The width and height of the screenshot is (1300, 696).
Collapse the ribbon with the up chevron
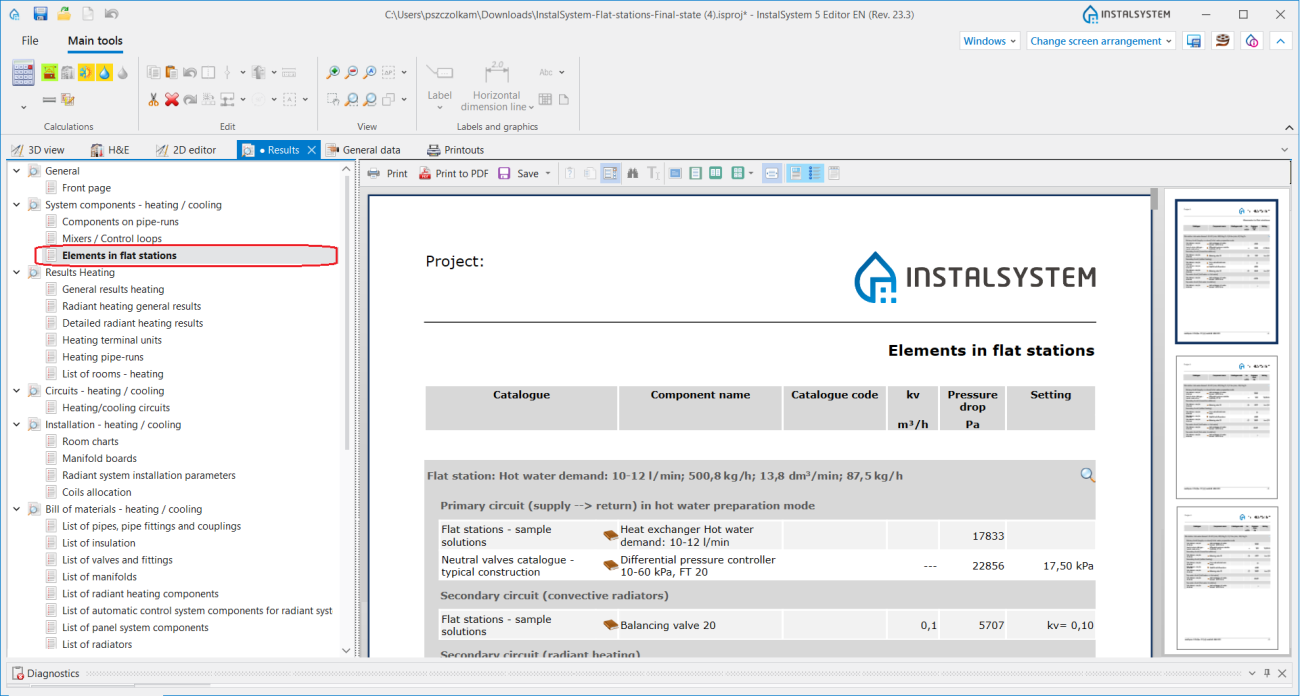point(1281,41)
